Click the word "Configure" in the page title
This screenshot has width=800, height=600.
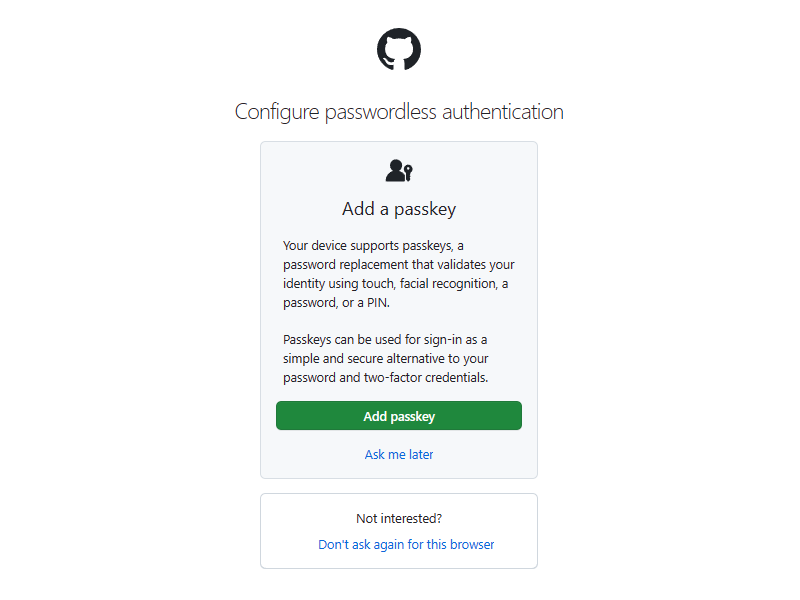(x=277, y=112)
